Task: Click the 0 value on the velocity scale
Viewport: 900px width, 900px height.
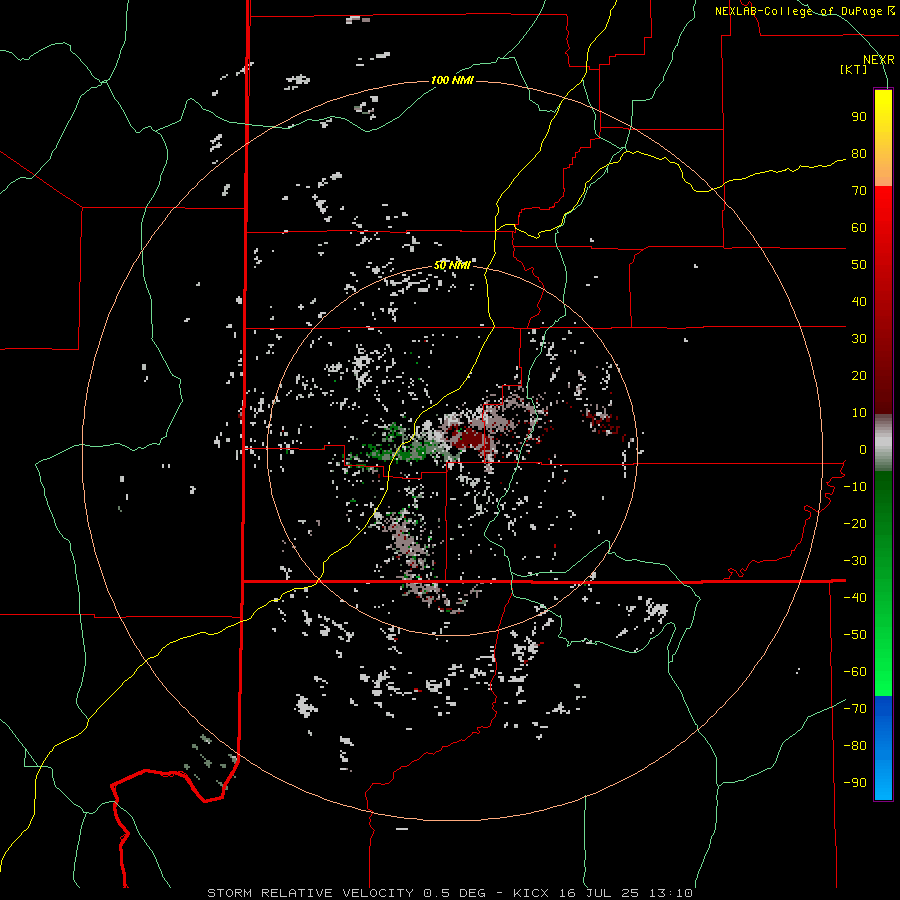Action: click(863, 449)
